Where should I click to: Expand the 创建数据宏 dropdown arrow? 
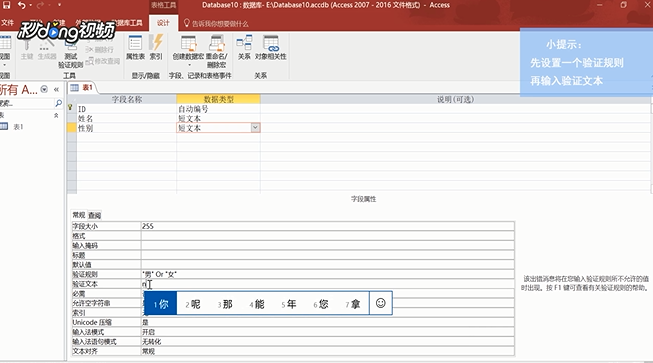point(189,65)
